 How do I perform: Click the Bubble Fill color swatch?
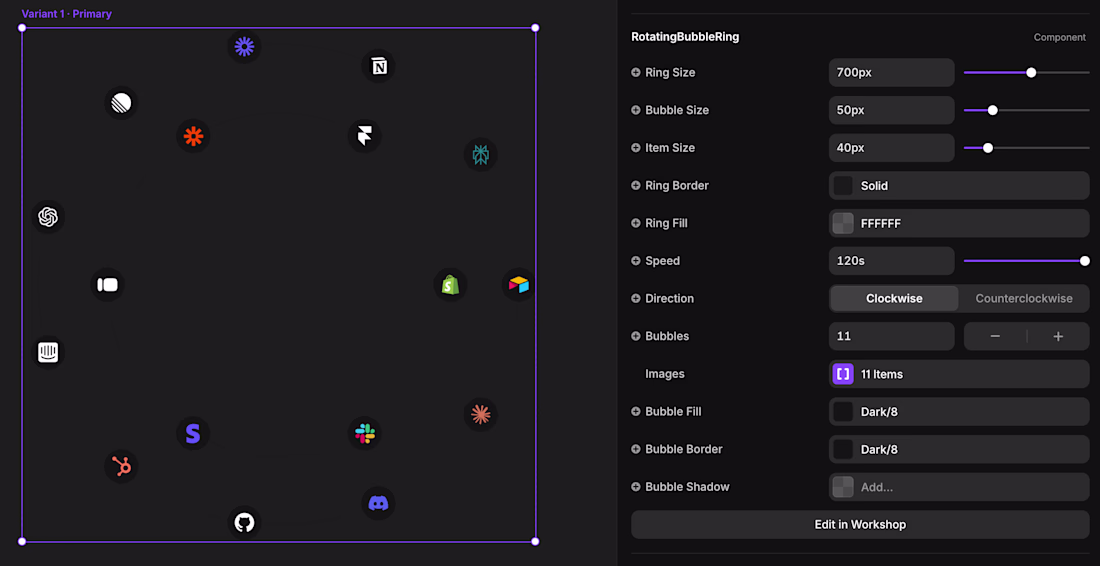tap(843, 412)
